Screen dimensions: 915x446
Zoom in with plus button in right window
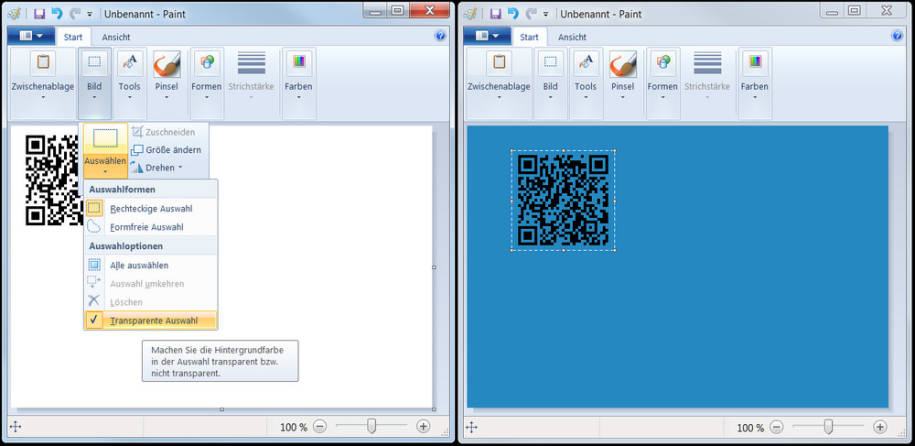click(880, 427)
